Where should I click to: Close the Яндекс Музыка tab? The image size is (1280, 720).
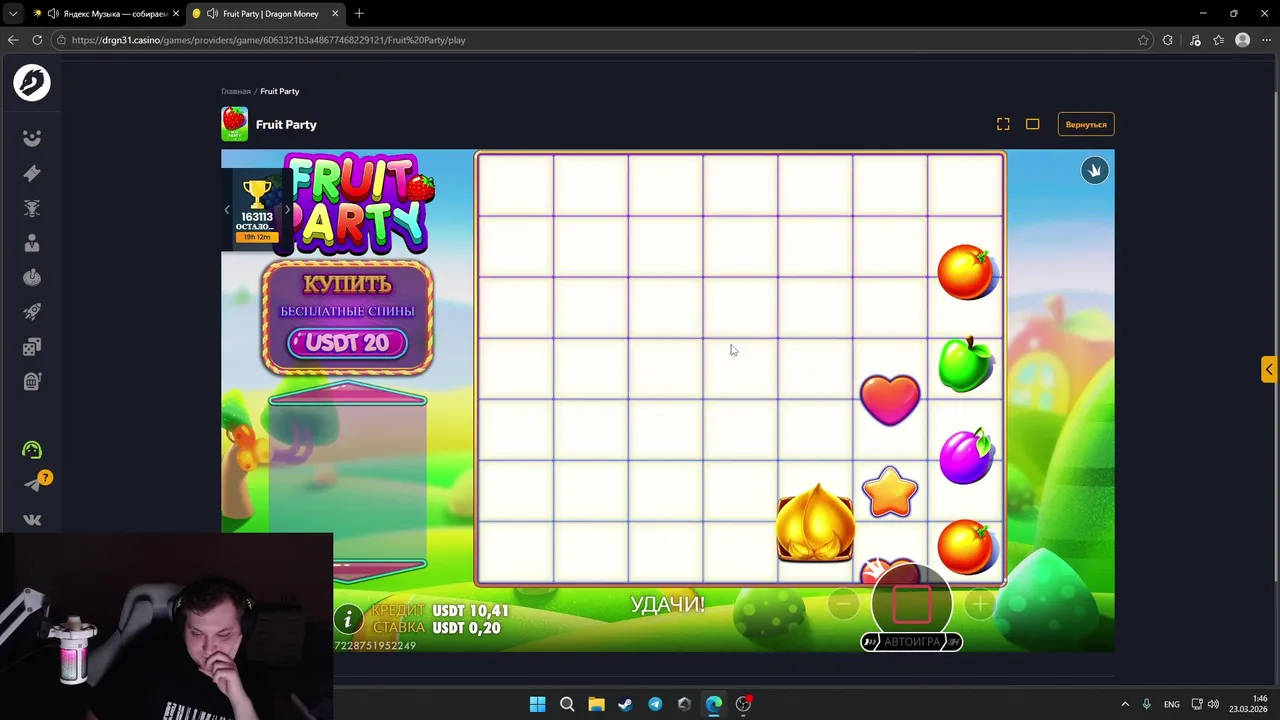tap(176, 14)
